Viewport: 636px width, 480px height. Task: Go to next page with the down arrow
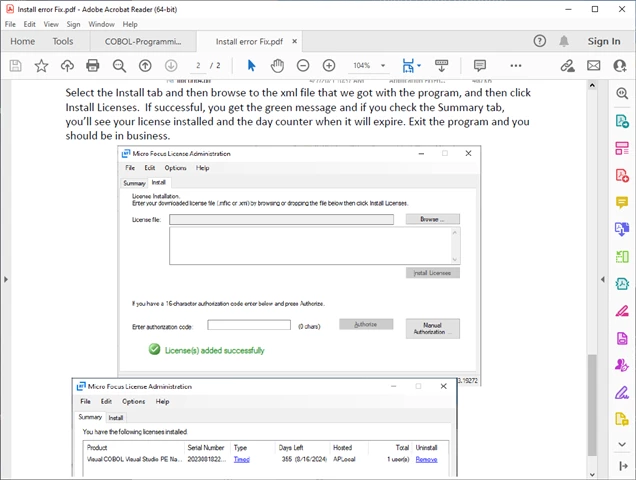point(171,65)
